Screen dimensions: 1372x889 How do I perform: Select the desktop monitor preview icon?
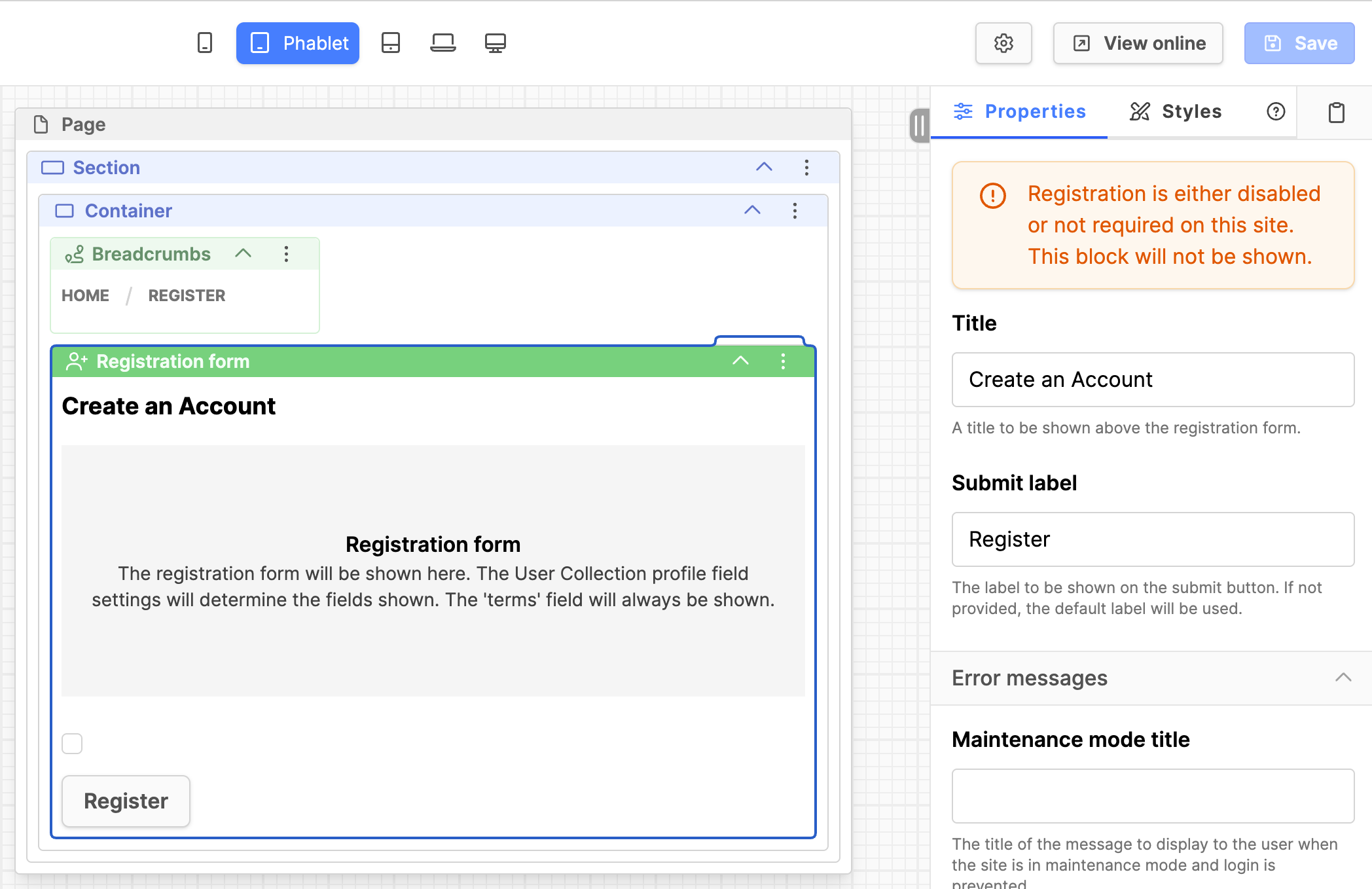coord(495,43)
